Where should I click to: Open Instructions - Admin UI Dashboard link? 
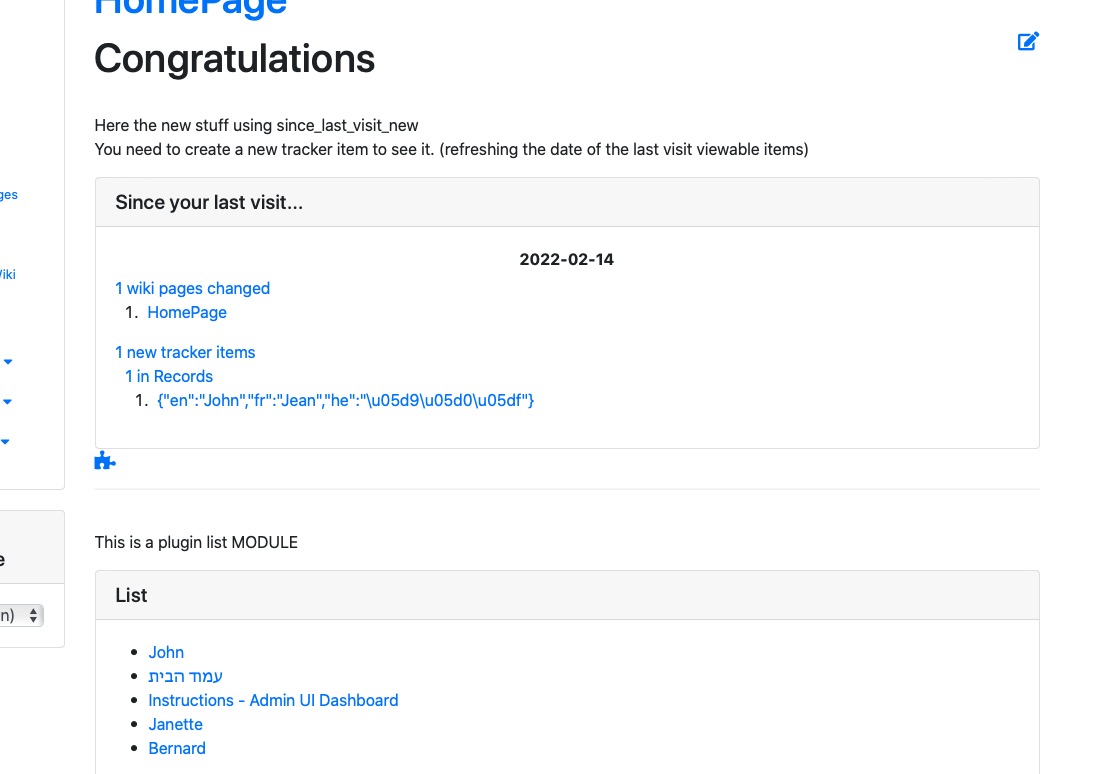pos(273,701)
